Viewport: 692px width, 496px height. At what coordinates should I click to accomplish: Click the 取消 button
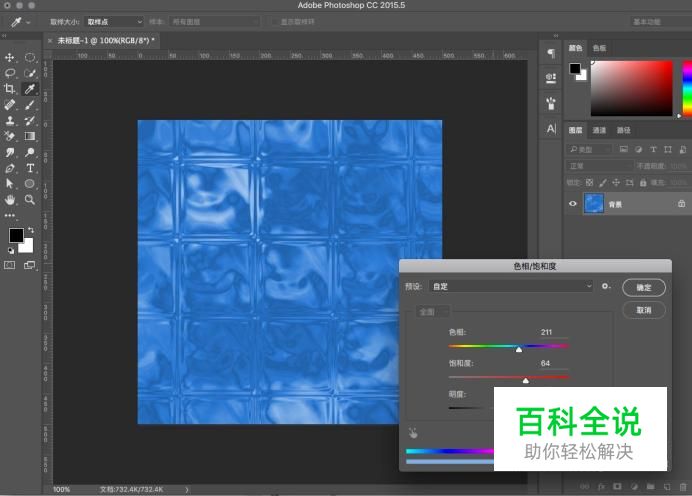tap(643, 310)
